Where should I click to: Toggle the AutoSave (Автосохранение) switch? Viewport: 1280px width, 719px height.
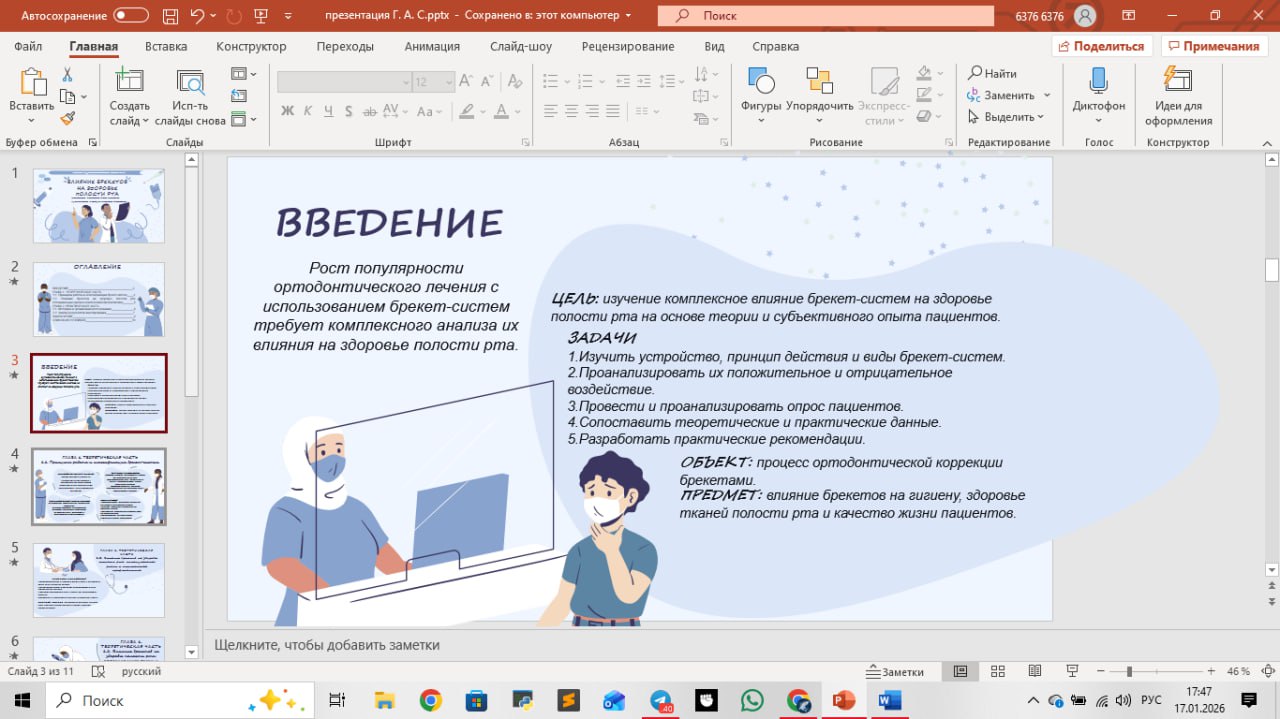(x=131, y=15)
